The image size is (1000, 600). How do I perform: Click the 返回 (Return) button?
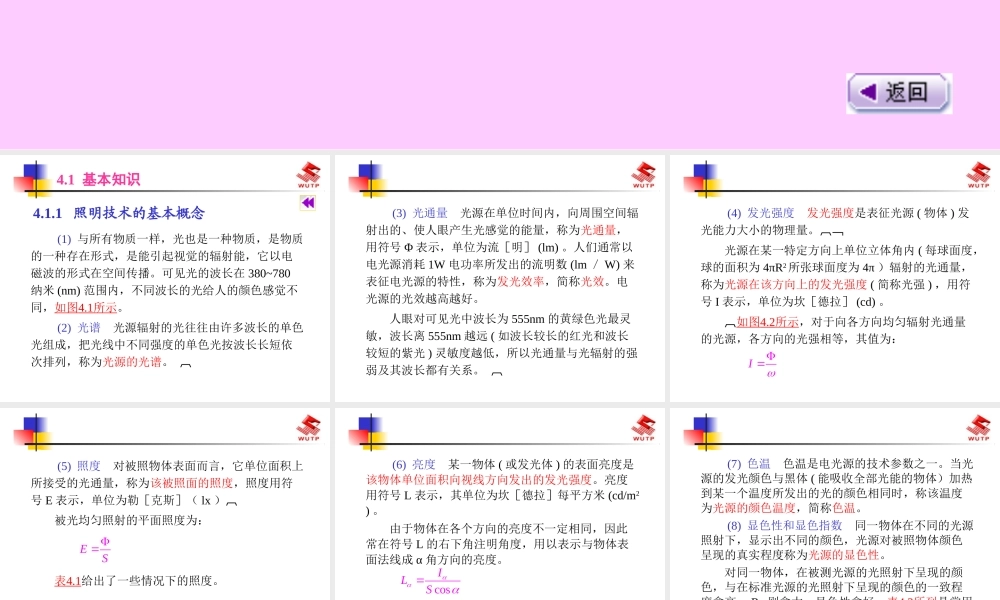tap(898, 92)
